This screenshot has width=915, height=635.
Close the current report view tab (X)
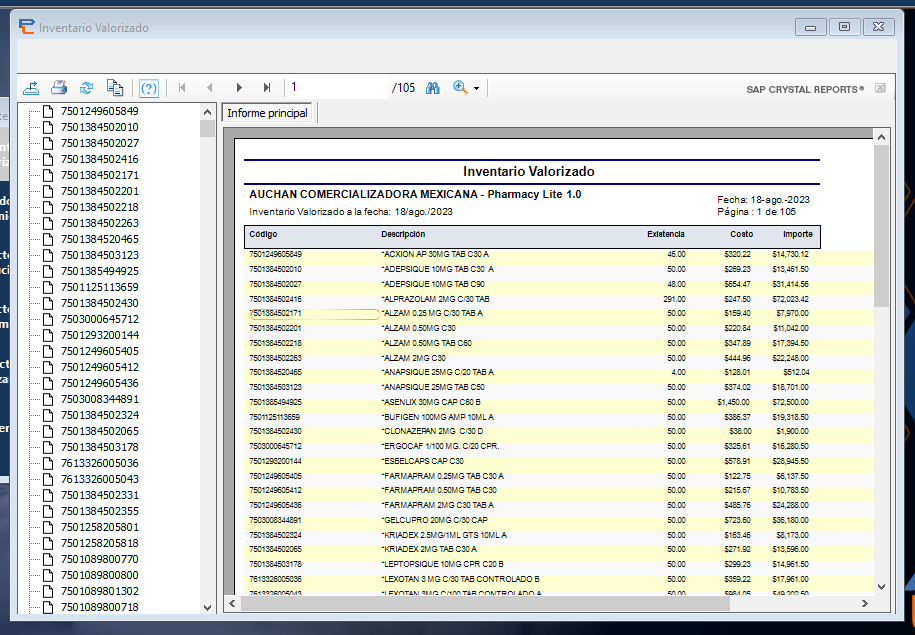click(x=880, y=88)
